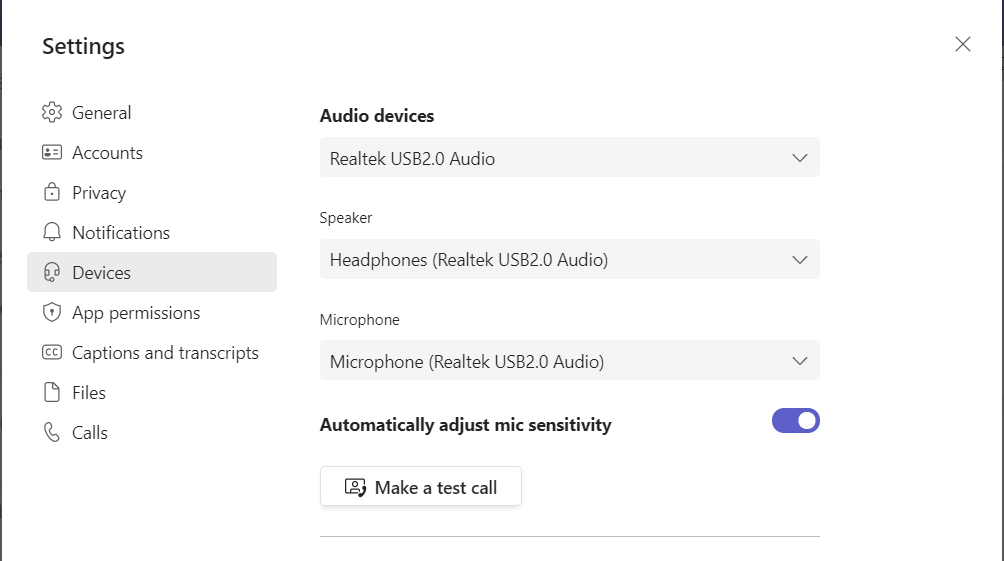Click the App permissions shield icon
Viewport: 1004px width, 561px height.
[x=52, y=313]
